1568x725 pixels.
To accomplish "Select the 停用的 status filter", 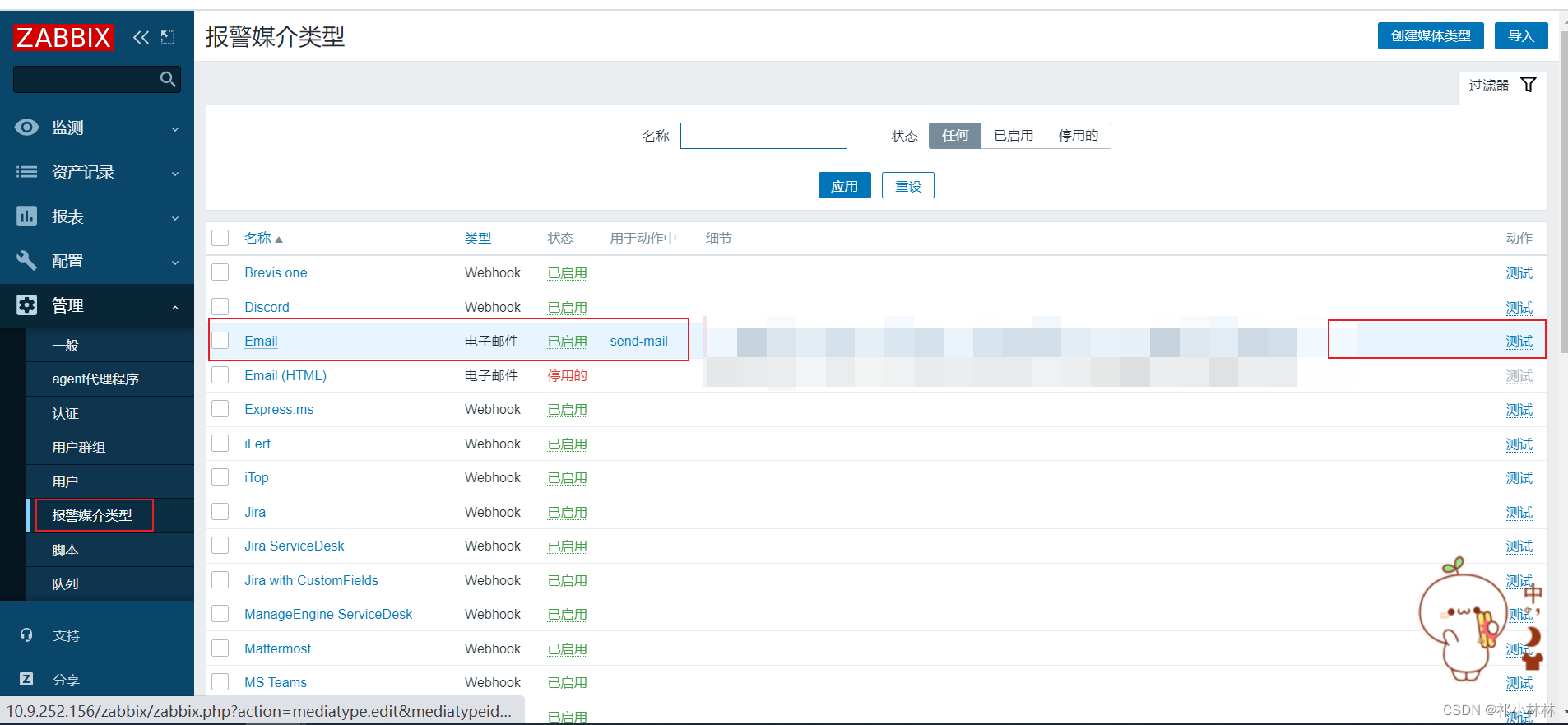I will [x=1079, y=136].
